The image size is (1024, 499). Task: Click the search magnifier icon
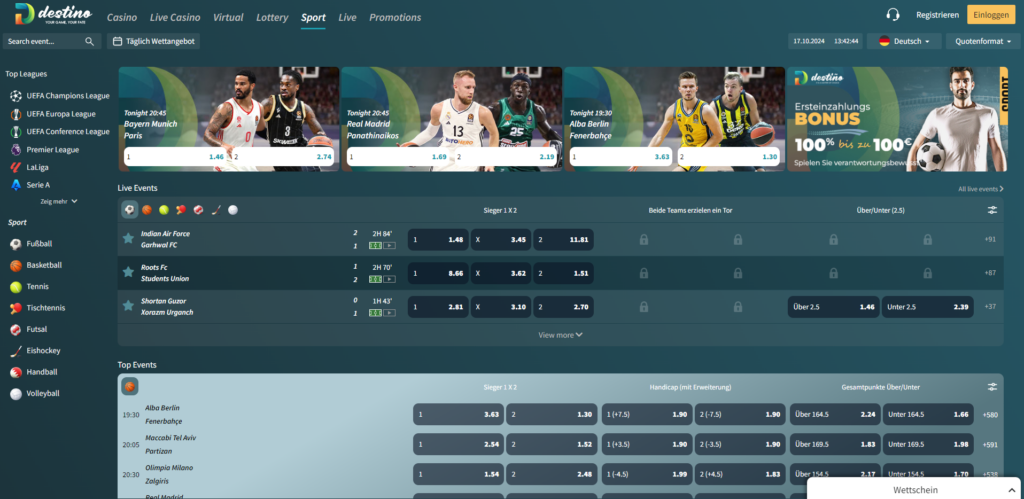90,42
